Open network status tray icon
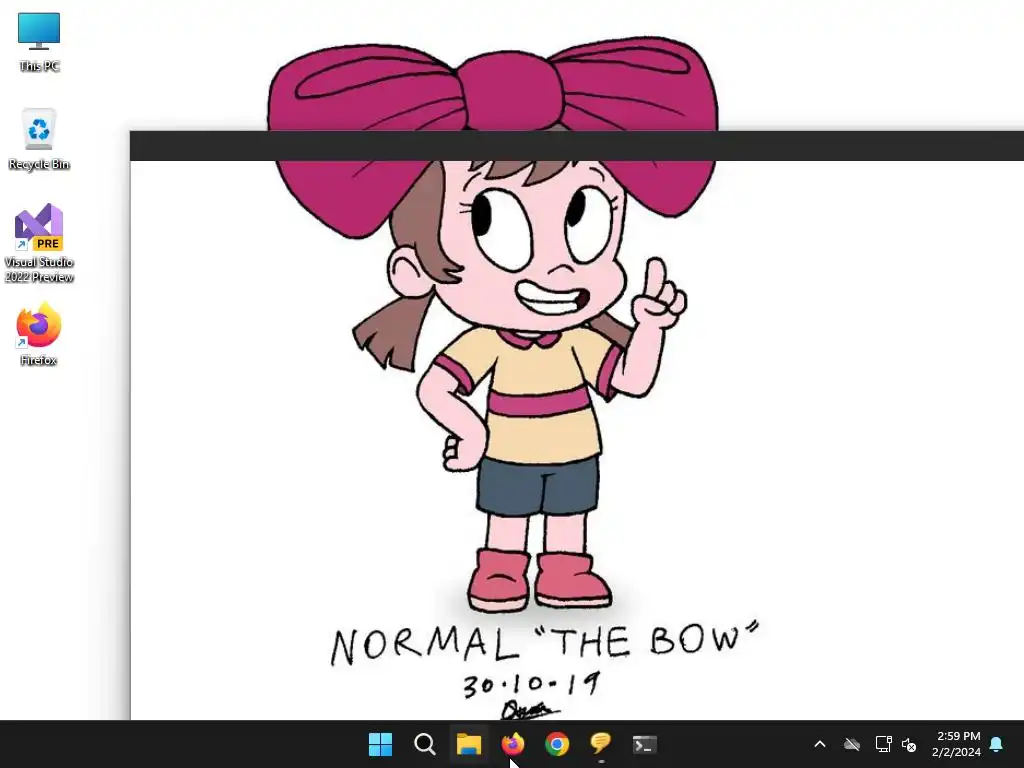The height and width of the screenshot is (768, 1024). (883, 744)
